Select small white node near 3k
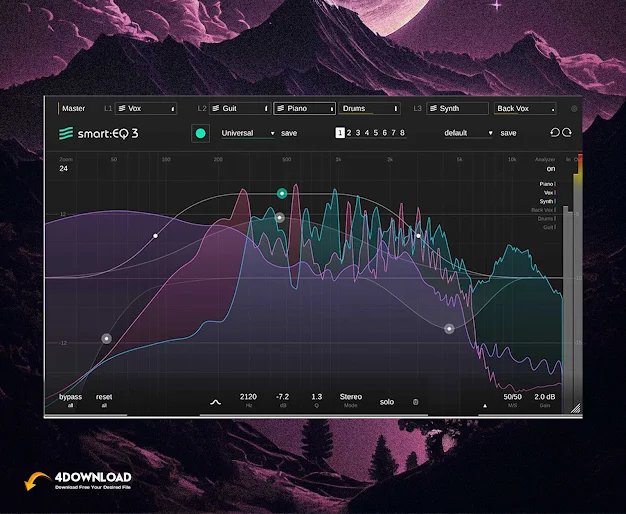The height and width of the screenshot is (514, 626). (x=418, y=236)
